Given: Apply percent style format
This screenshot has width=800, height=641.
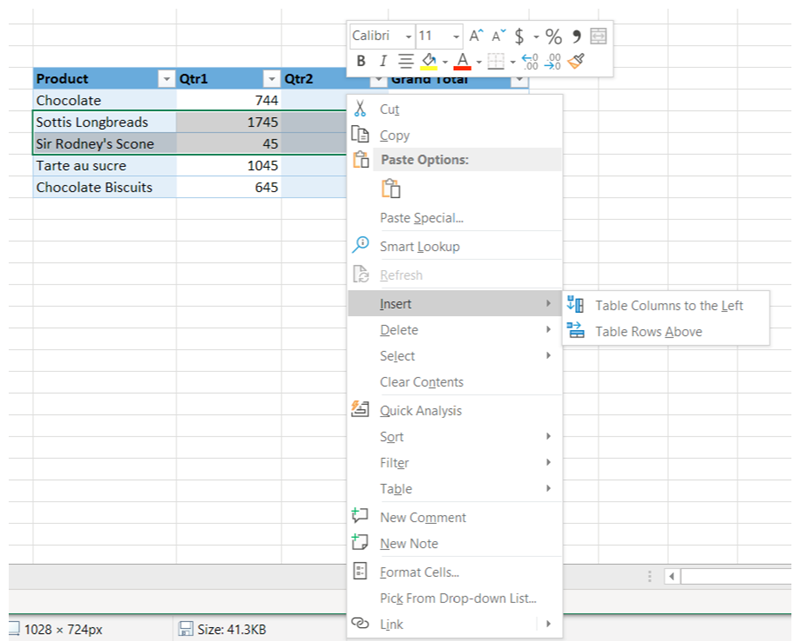Looking at the screenshot, I should pos(553,36).
